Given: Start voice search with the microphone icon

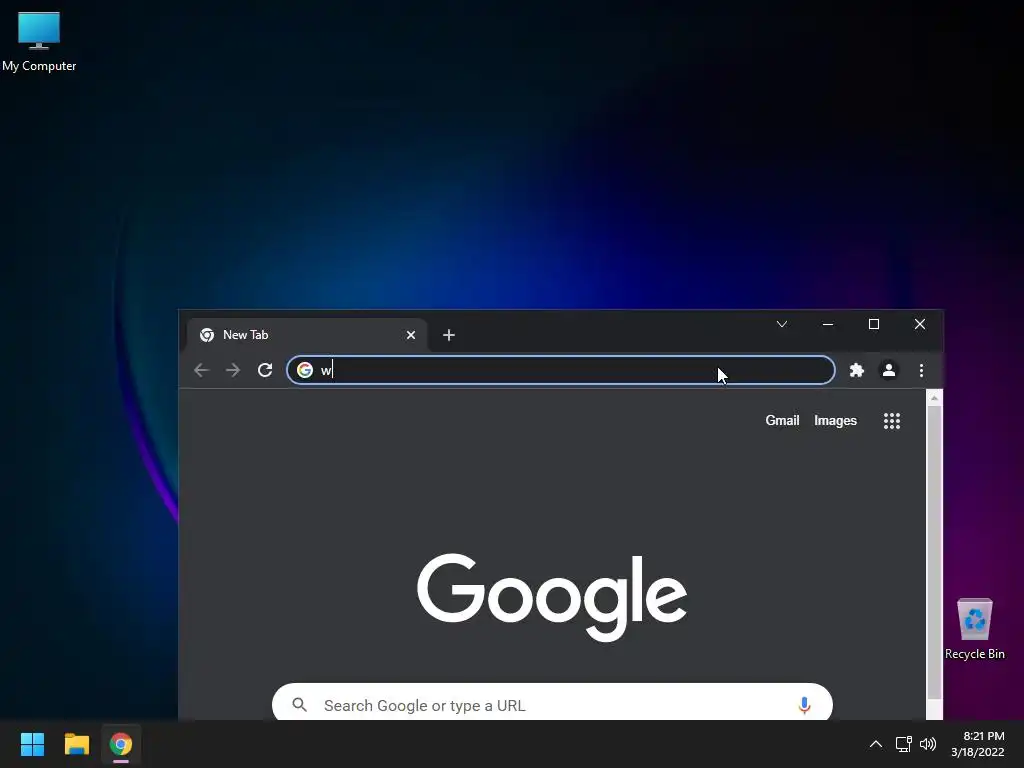Looking at the screenshot, I should coord(804,705).
